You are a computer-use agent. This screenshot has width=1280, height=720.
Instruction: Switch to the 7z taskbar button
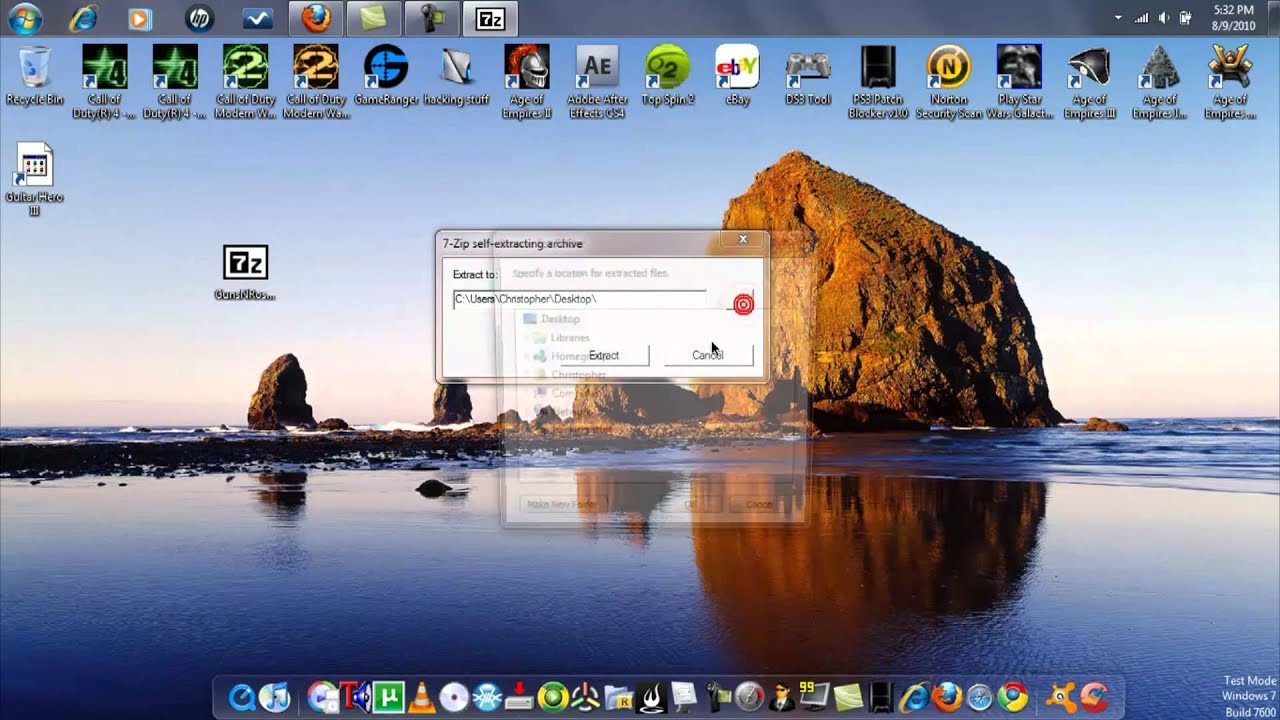[x=490, y=18]
